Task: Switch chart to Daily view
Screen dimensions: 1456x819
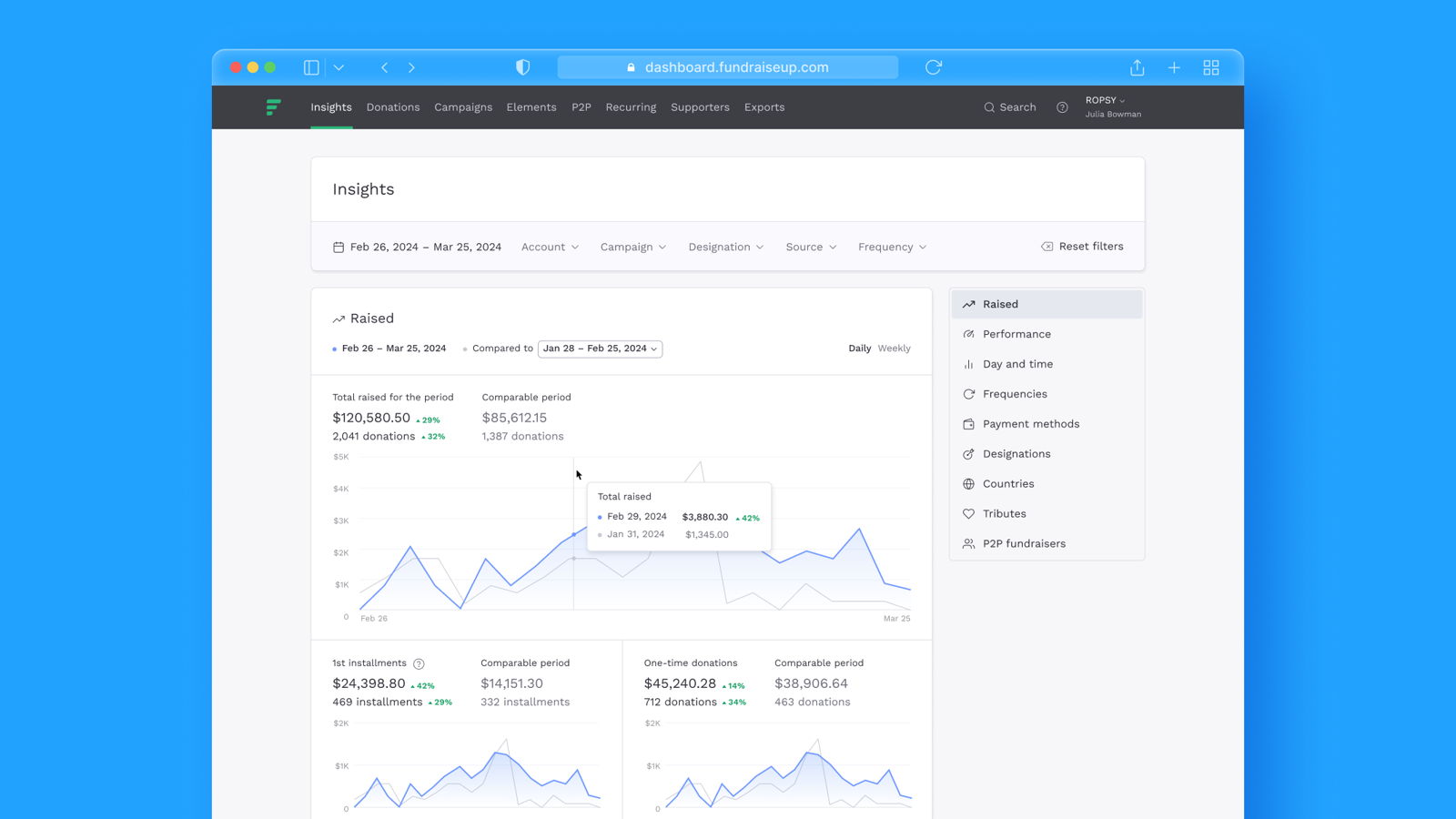Action: tap(859, 349)
